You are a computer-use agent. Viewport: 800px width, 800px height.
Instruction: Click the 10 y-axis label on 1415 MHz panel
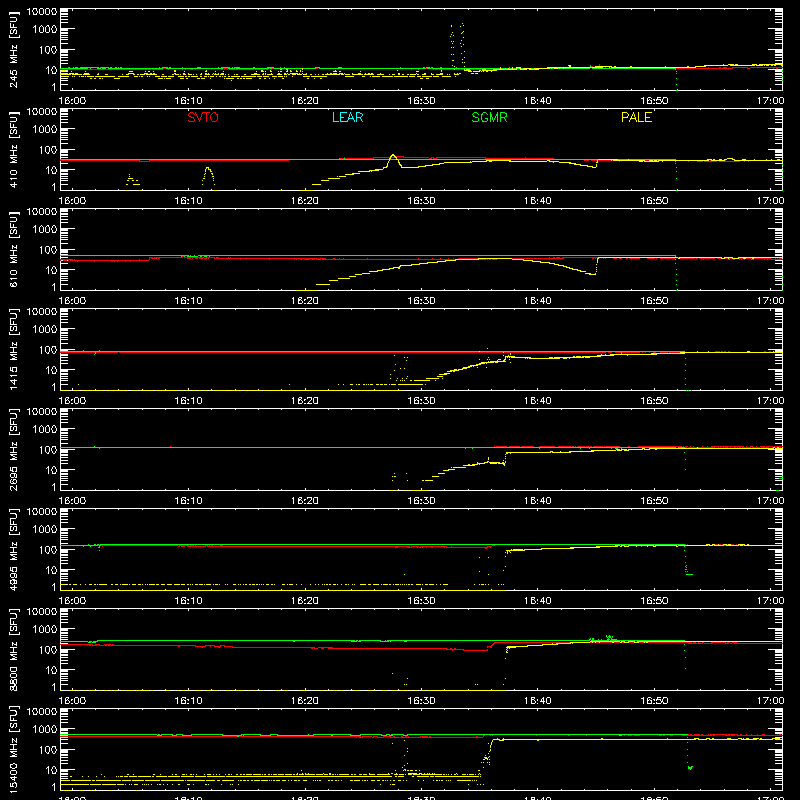(51, 370)
